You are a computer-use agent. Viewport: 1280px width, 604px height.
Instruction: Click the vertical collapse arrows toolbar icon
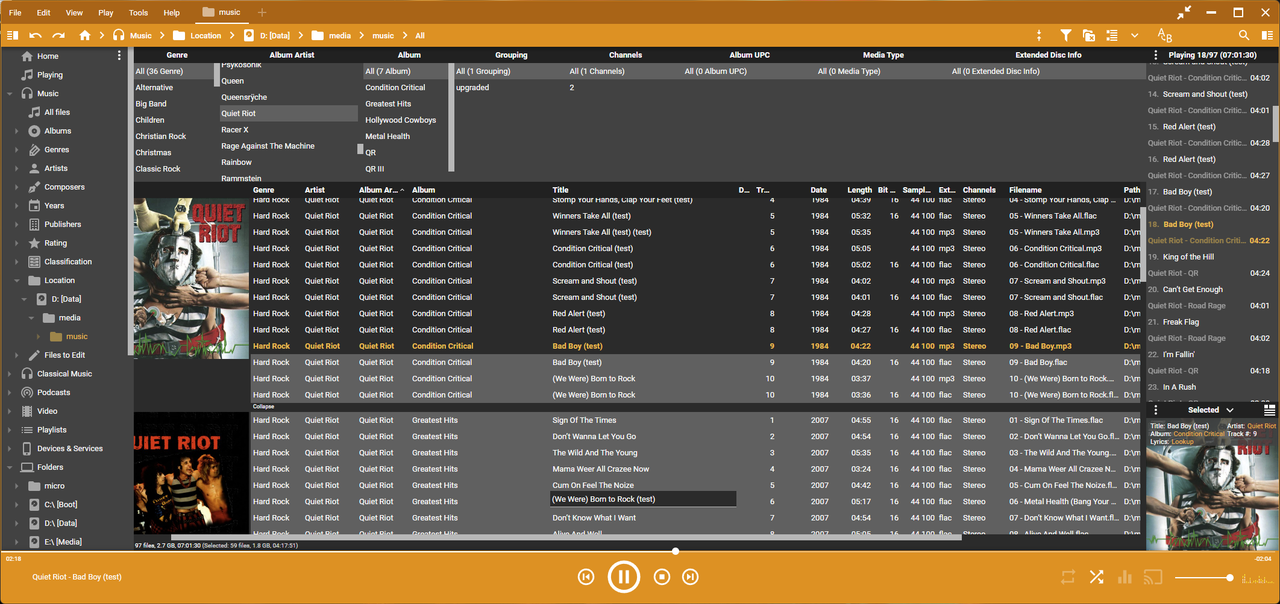(x=1039, y=35)
